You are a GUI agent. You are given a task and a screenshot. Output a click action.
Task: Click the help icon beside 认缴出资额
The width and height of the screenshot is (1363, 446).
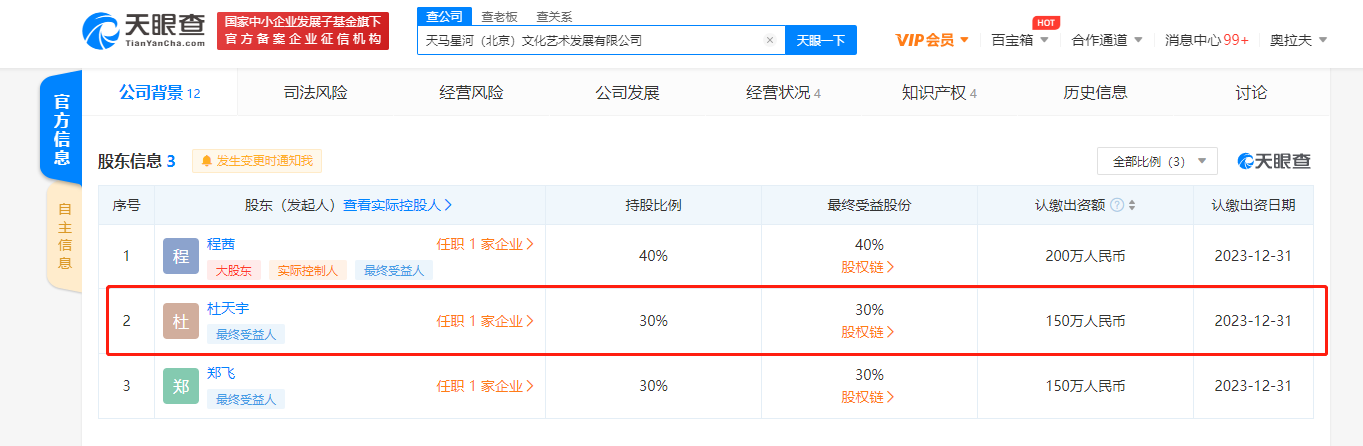coord(1117,205)
